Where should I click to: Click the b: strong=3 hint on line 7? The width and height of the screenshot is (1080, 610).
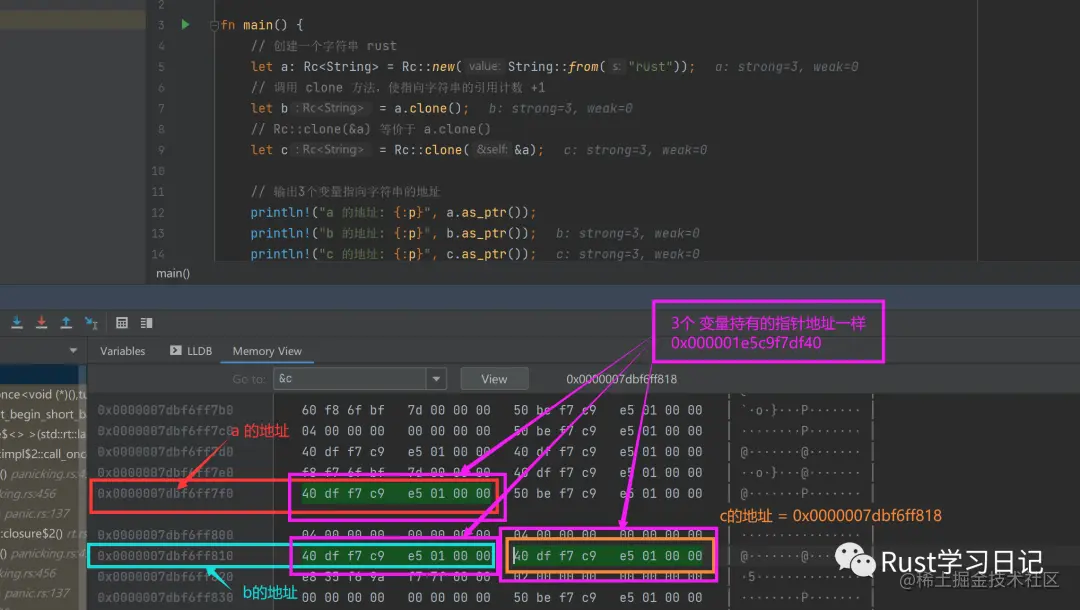click(x=561, y=108)
